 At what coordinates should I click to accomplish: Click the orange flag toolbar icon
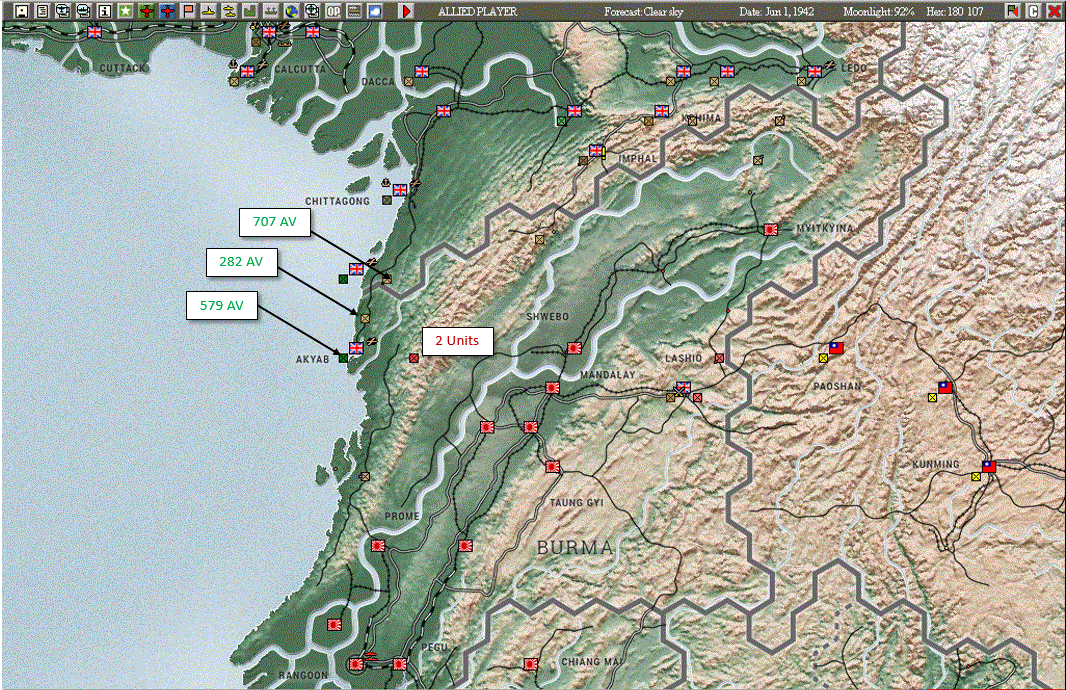click(x=188, y=11)
